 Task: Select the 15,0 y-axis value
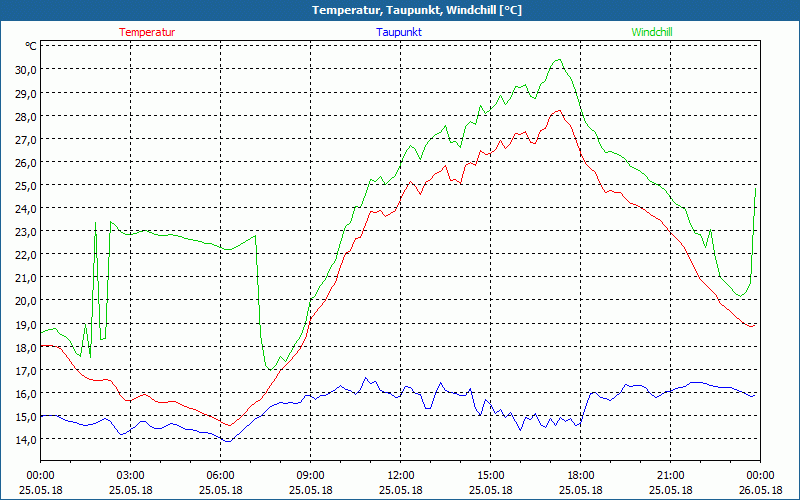26,416
